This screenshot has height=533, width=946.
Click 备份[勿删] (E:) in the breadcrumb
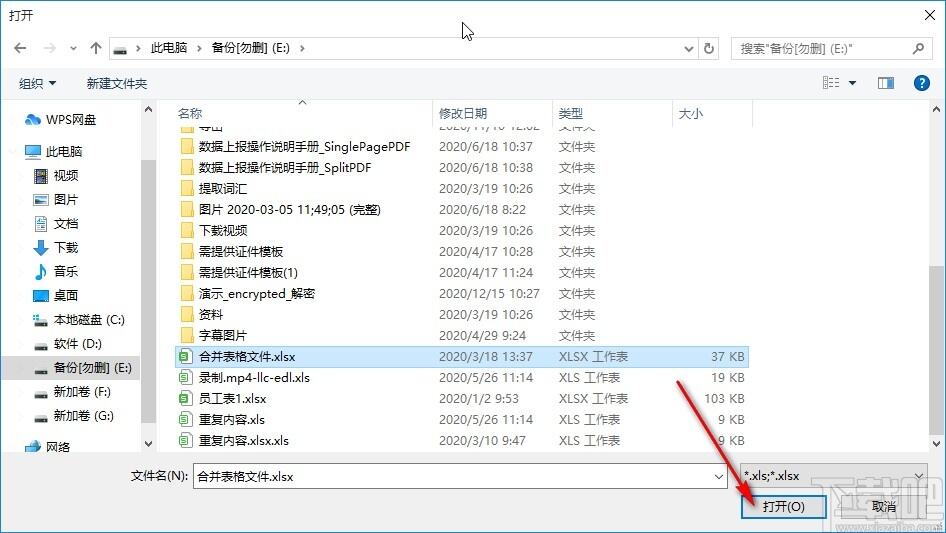coord(250,48)
